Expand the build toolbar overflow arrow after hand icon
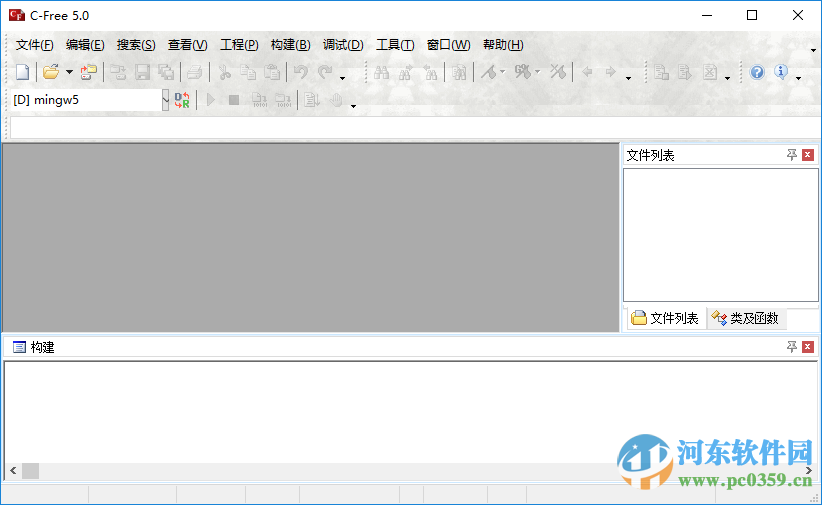The width and height of the screenshot is (822, 505). pos(353,106)
